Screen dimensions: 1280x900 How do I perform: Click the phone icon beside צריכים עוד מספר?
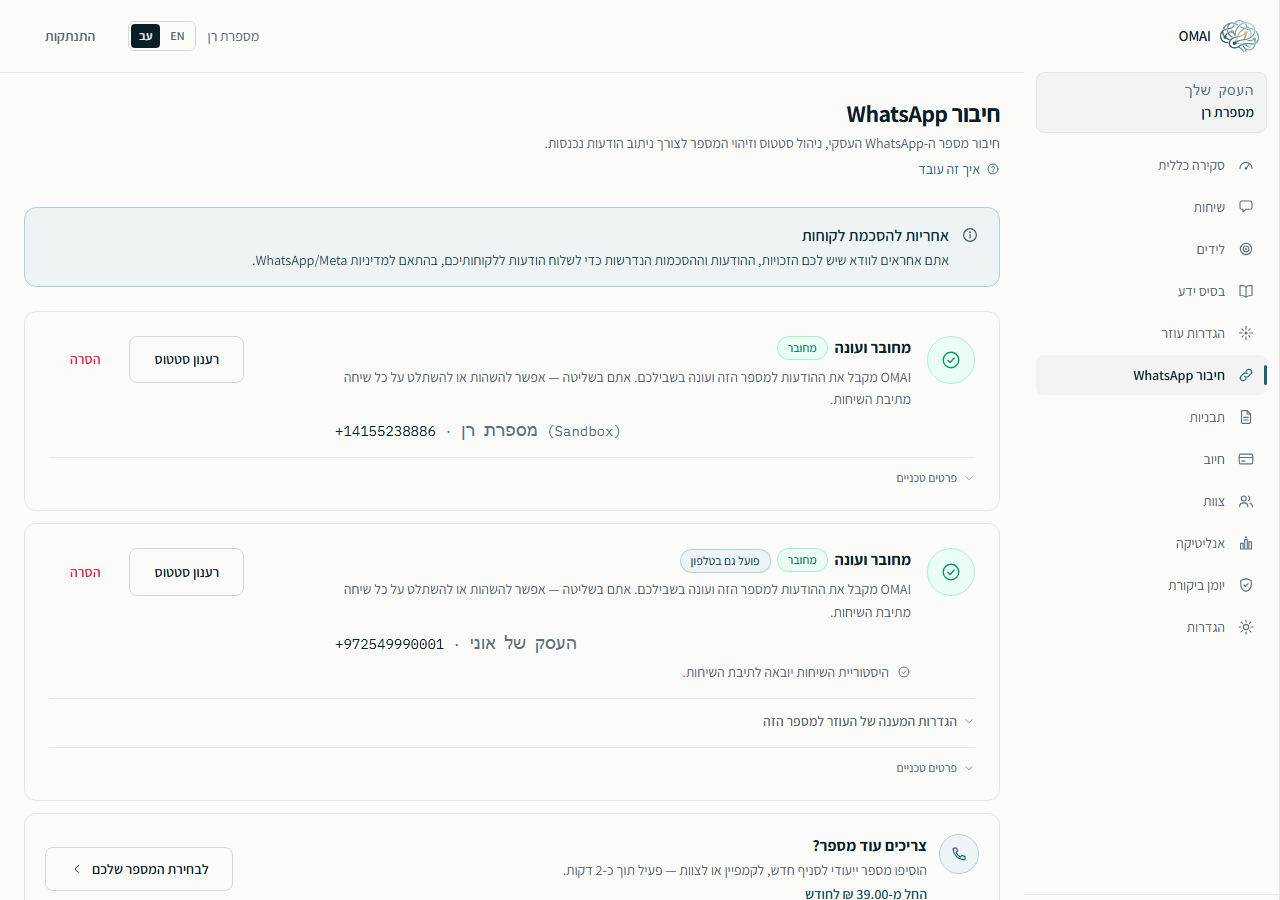click(959, 854)
